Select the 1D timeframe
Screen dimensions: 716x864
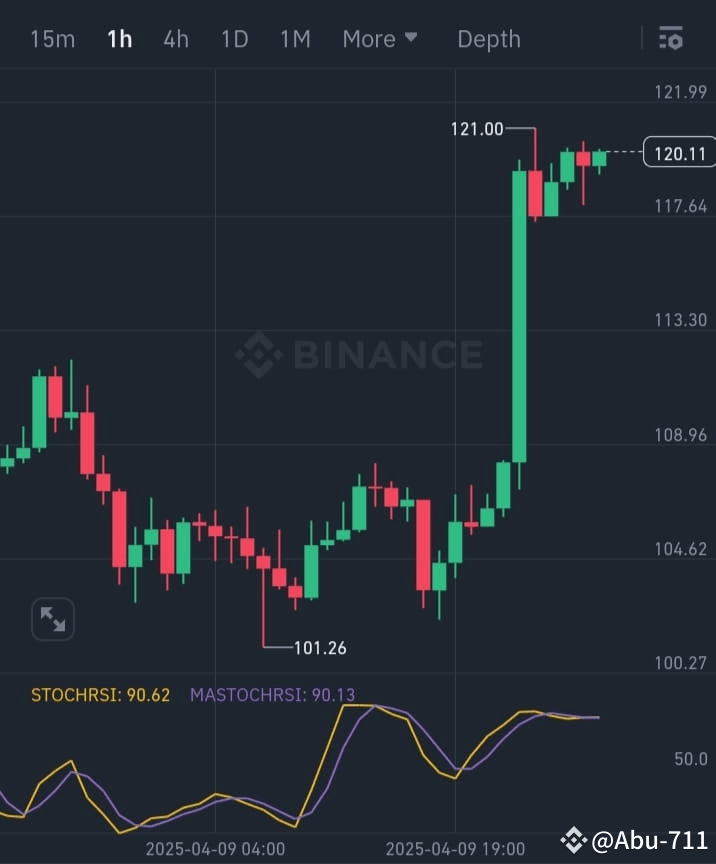point(234,38)
